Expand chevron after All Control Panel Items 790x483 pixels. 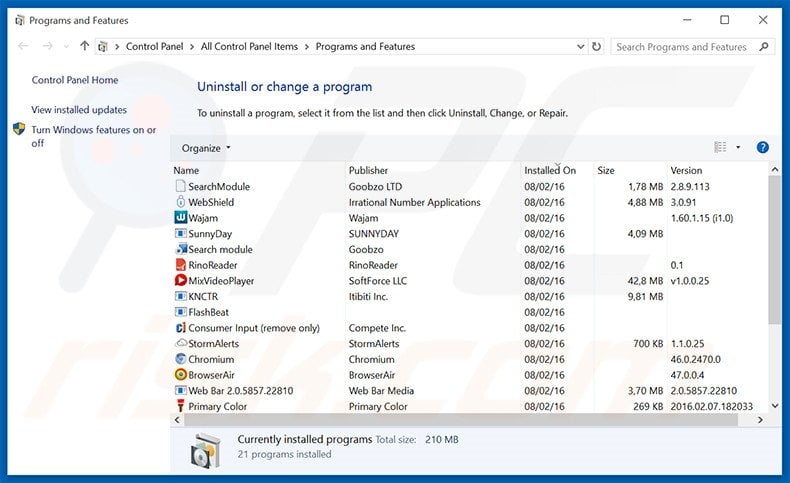(307, 46)
